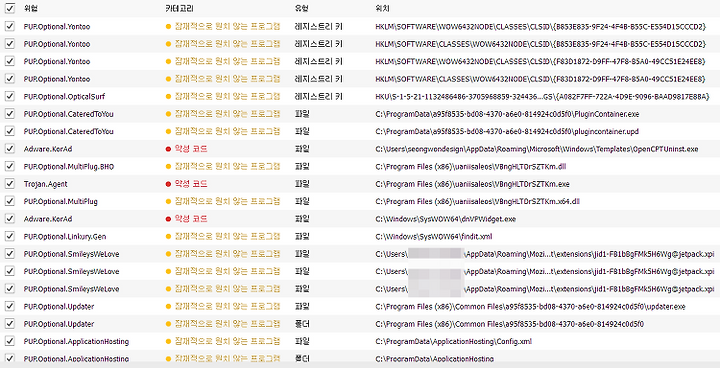Uncheck checkbox for the updater.exe row
720x368 pixels.
(10, 306)
